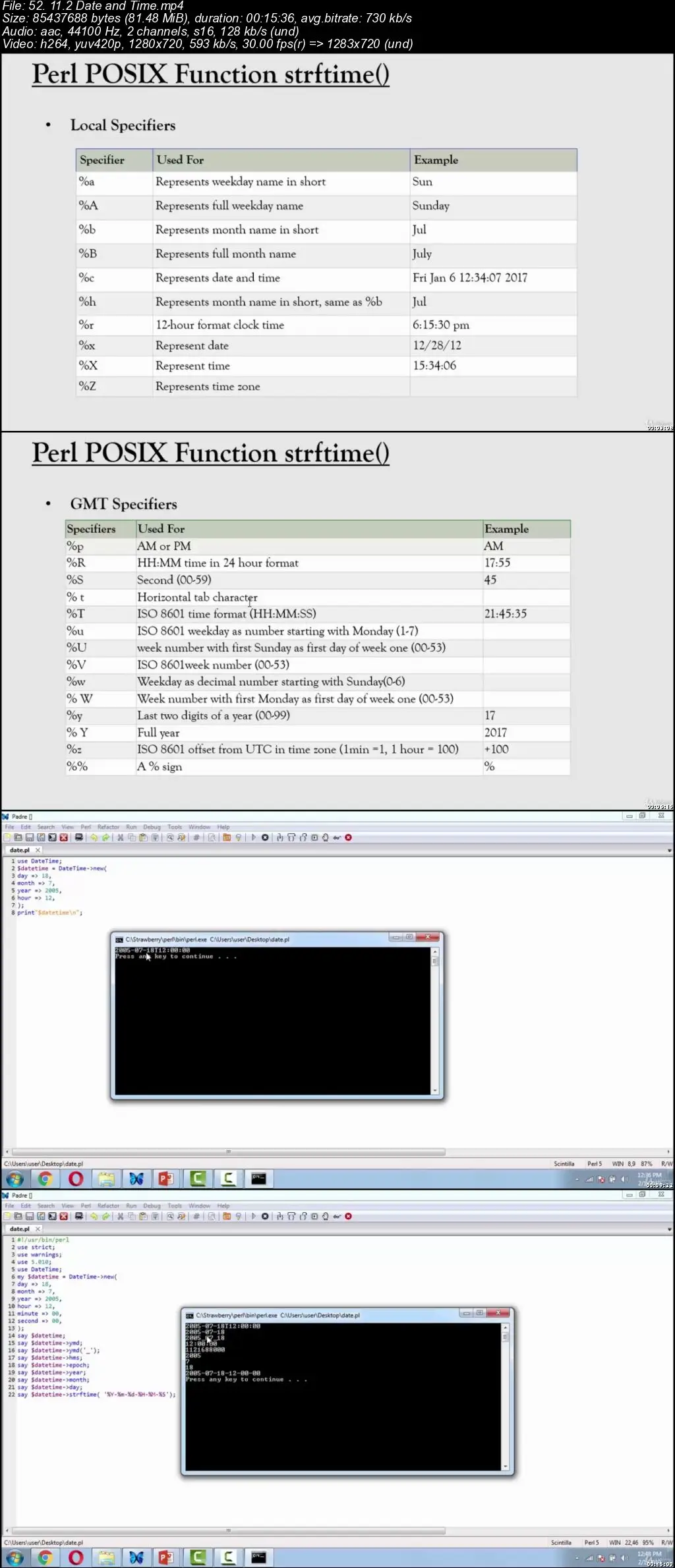This screenshot has height=1568, width=675.
Task: Click Save icon in upper Padre toolbar
Action: [30, 837]
